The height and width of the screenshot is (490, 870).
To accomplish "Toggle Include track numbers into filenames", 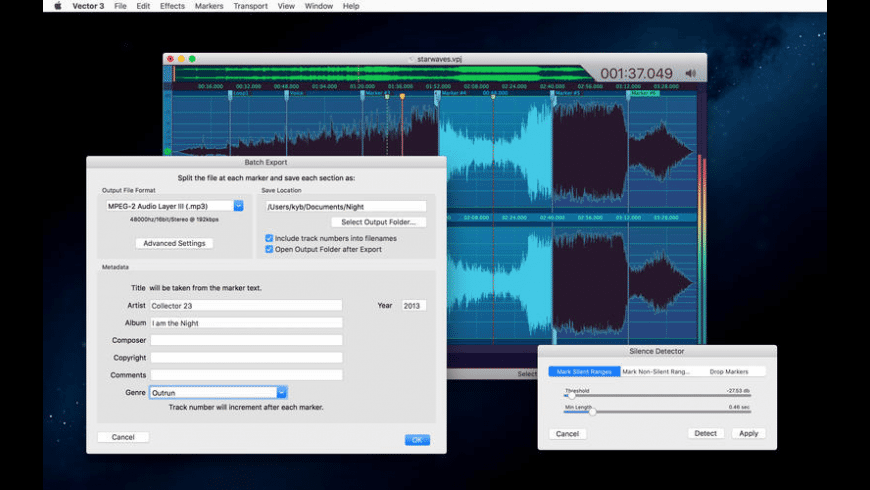I will click(x=269, y=238).
